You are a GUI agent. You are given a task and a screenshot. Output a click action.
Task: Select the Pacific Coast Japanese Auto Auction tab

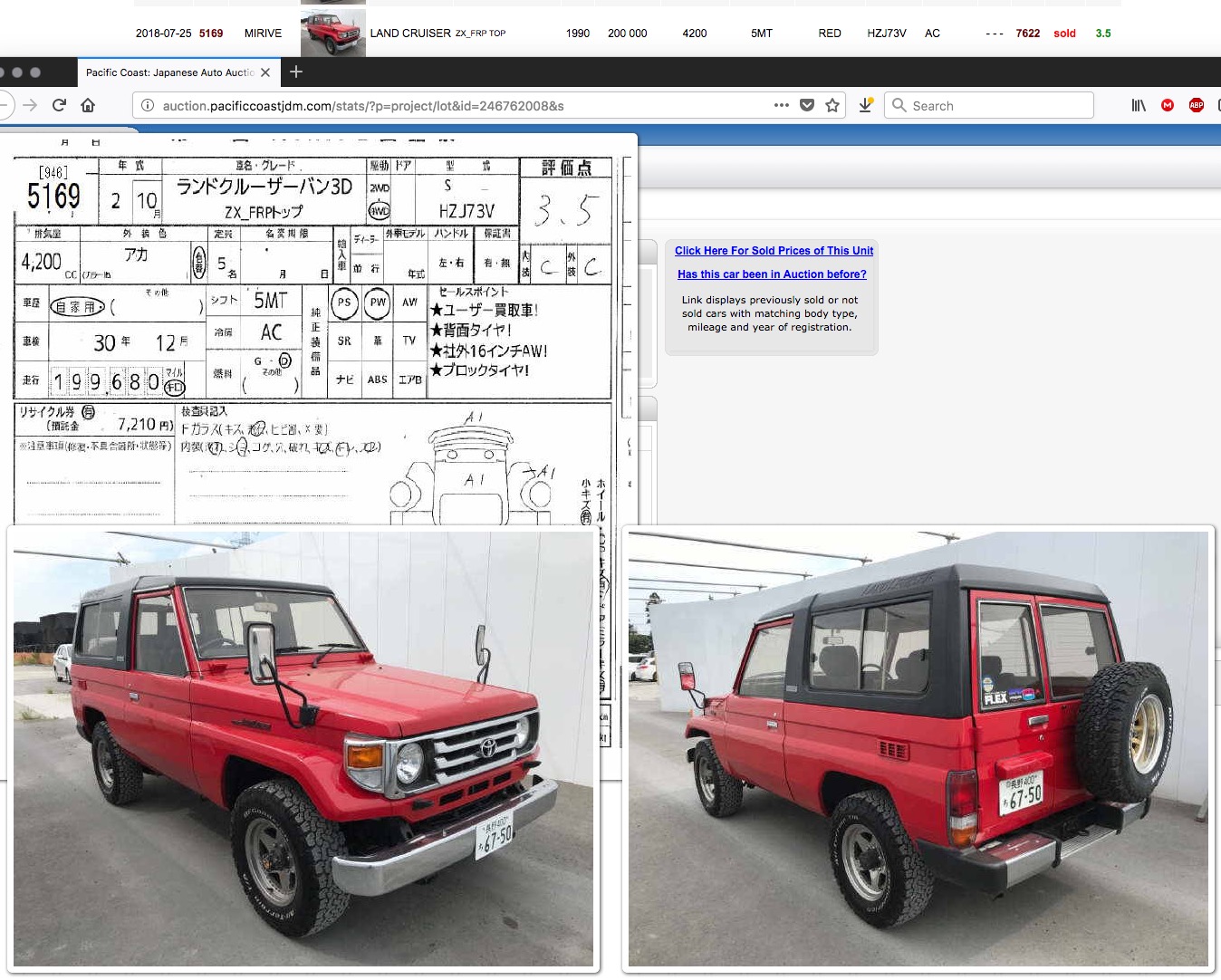tap(169, 72)
